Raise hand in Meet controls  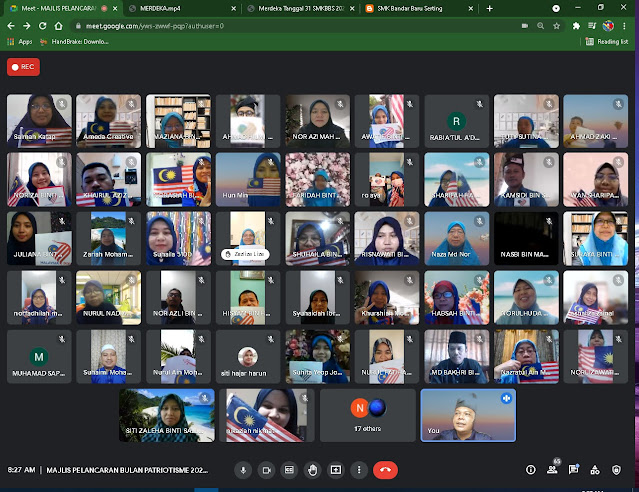[313, 470]
